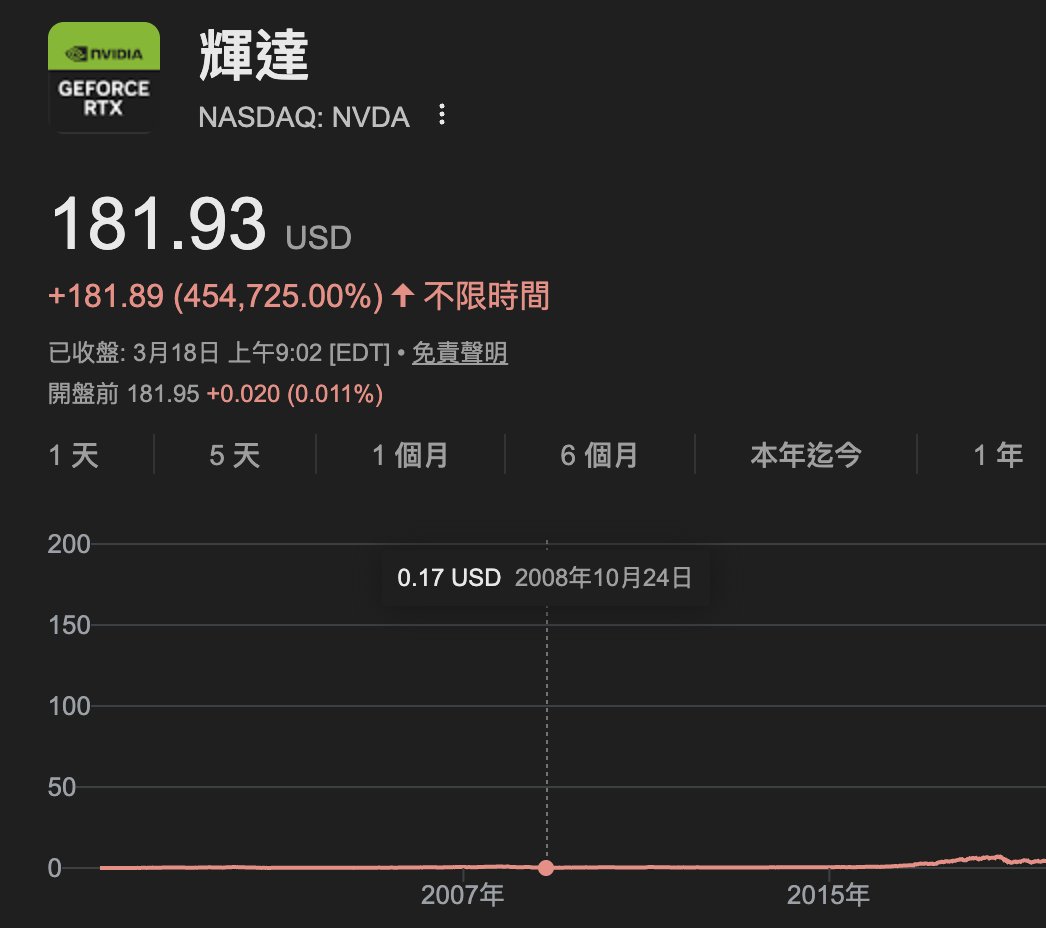
Task: Click the upward arrow change indicator
Action: pos(403,295)
